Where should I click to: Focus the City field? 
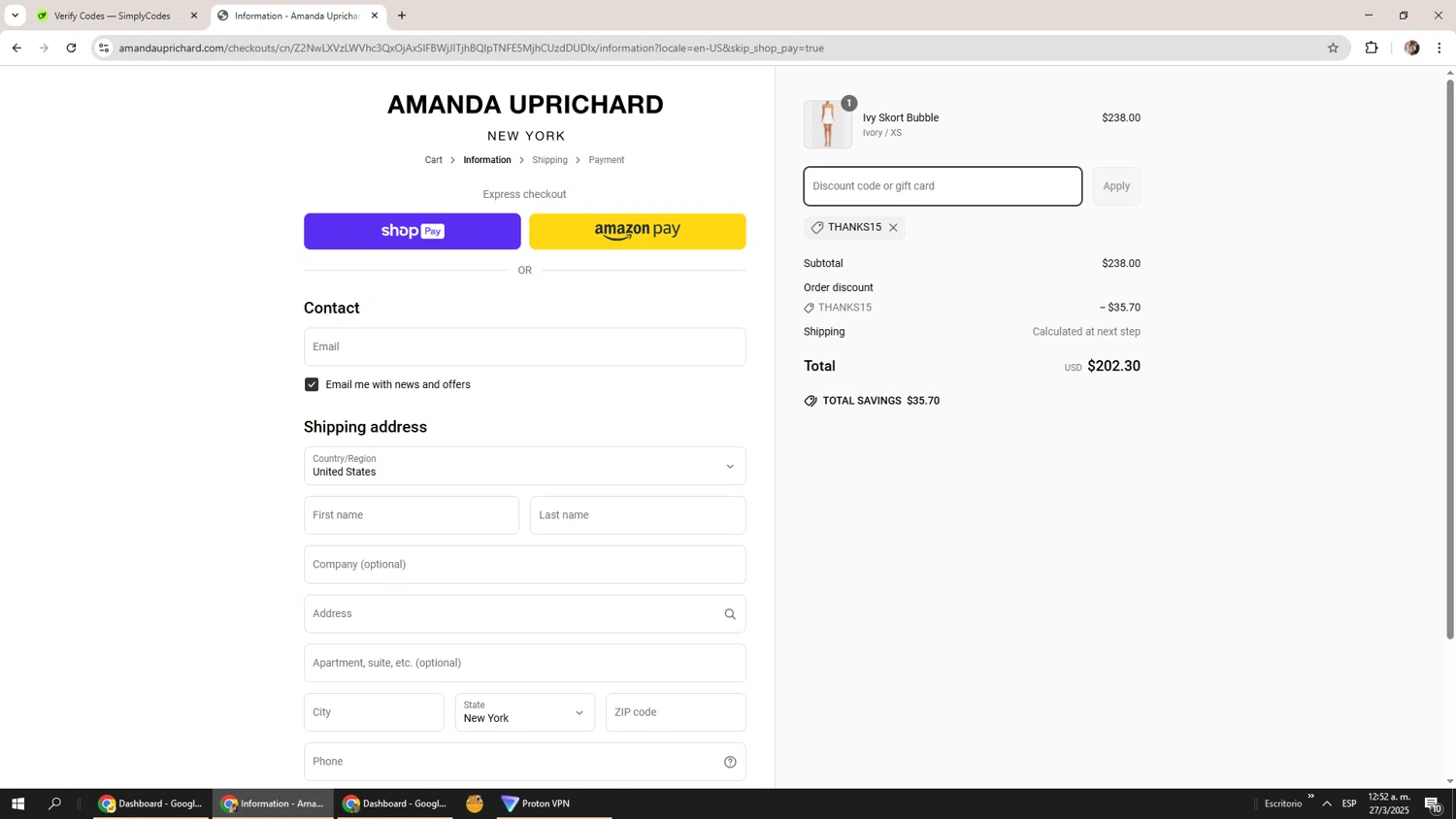point(374,713)
